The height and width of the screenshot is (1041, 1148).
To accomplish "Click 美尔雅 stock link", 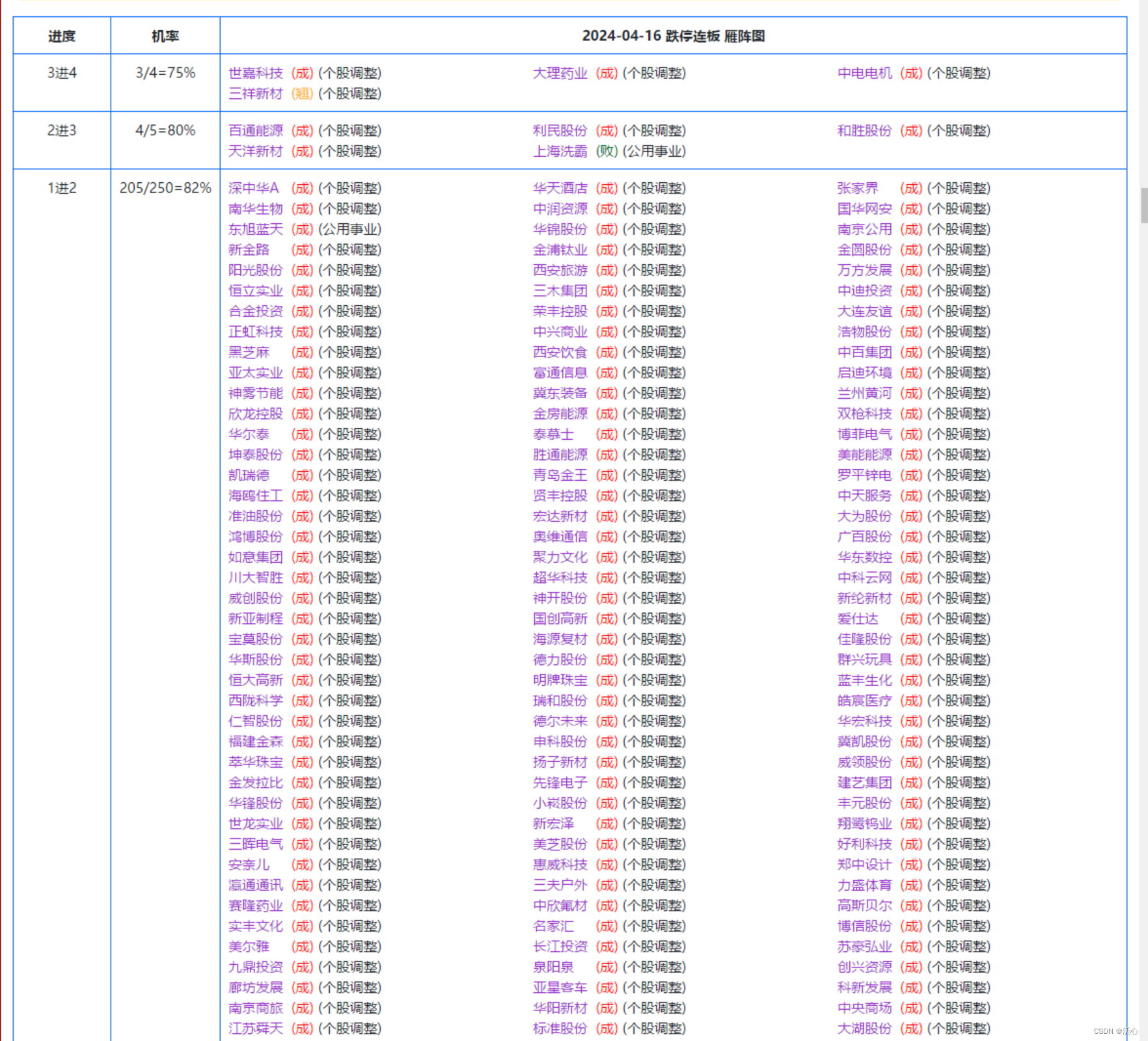I will (249, 947).
